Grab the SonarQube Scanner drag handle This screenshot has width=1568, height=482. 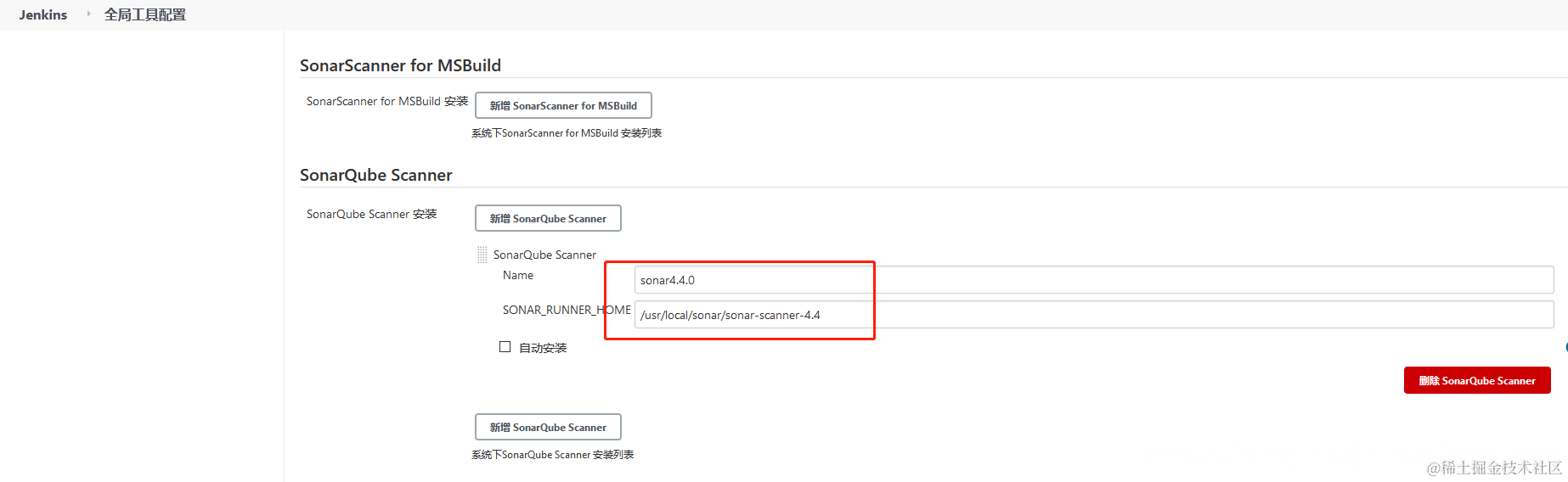482,255
